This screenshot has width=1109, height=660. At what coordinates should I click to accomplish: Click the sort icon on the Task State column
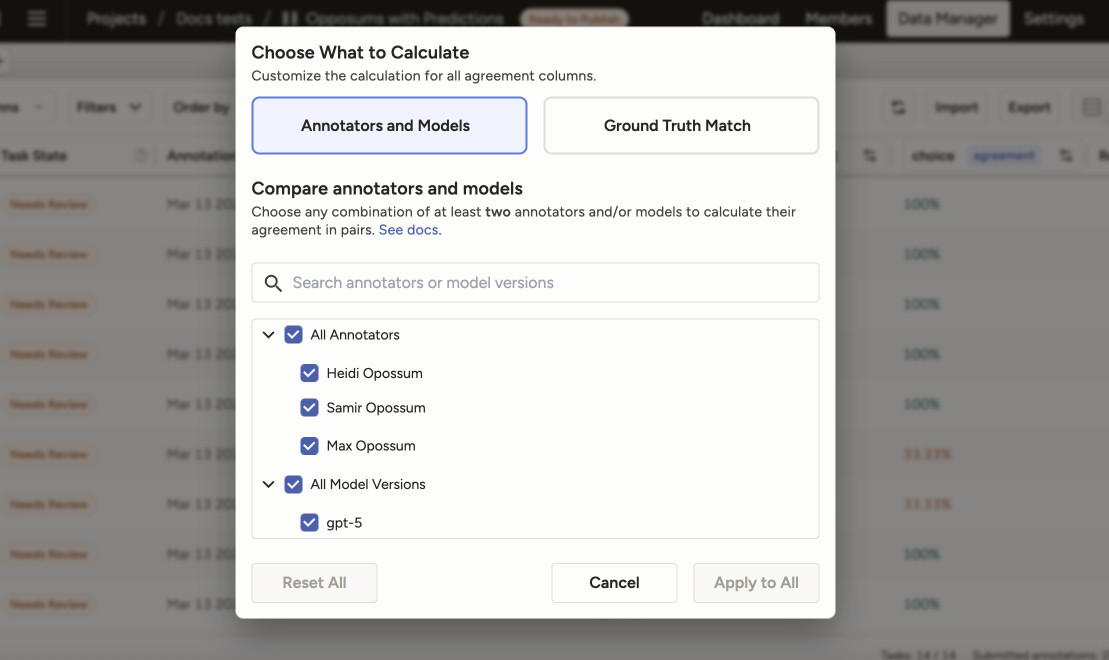tap(140, 156)
